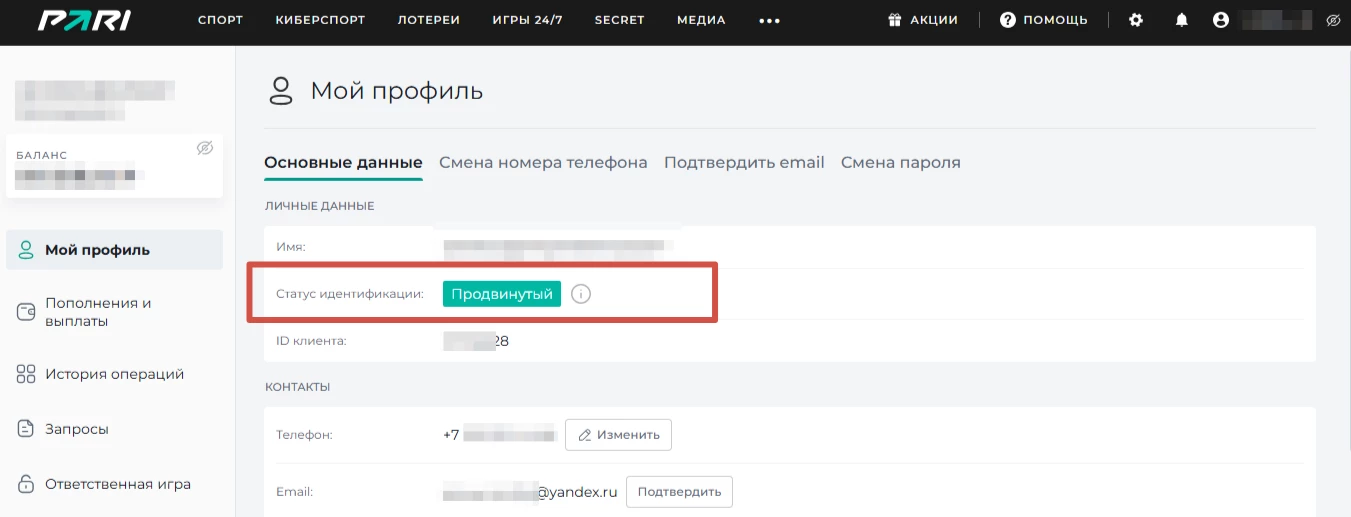Screen dimensions: 1351x517
Task: Click the wallet icon for Пополнения и выплаты
Action: coord(27,312)
